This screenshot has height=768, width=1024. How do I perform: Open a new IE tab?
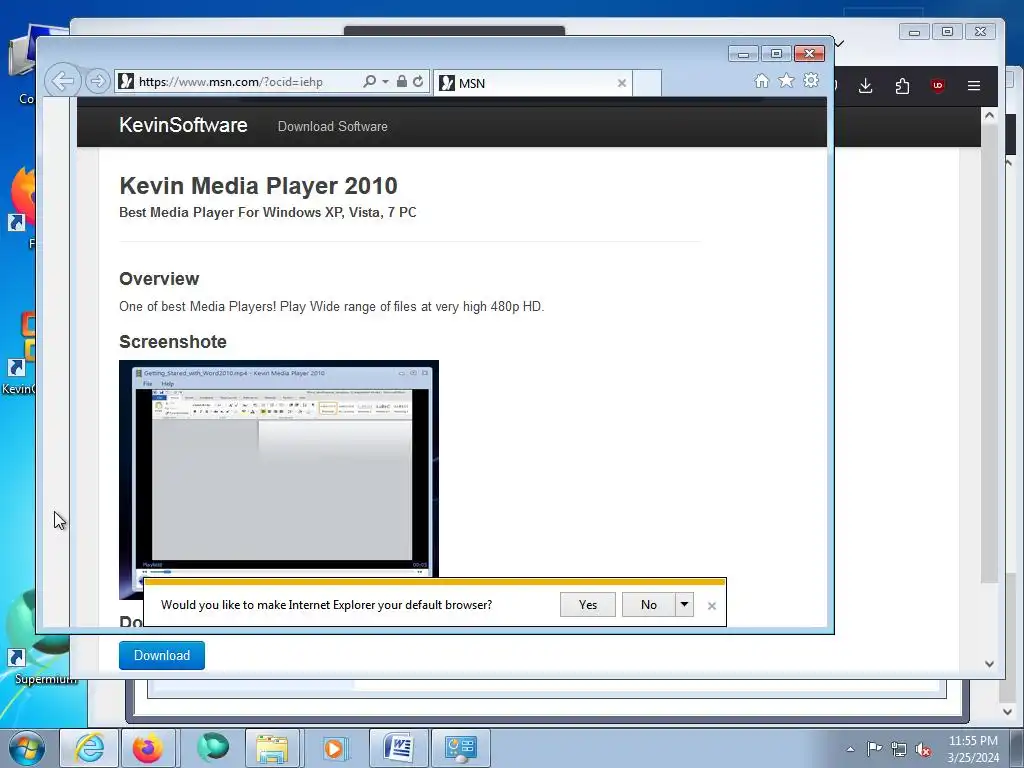pyautogui.click(x=647, y=83)
